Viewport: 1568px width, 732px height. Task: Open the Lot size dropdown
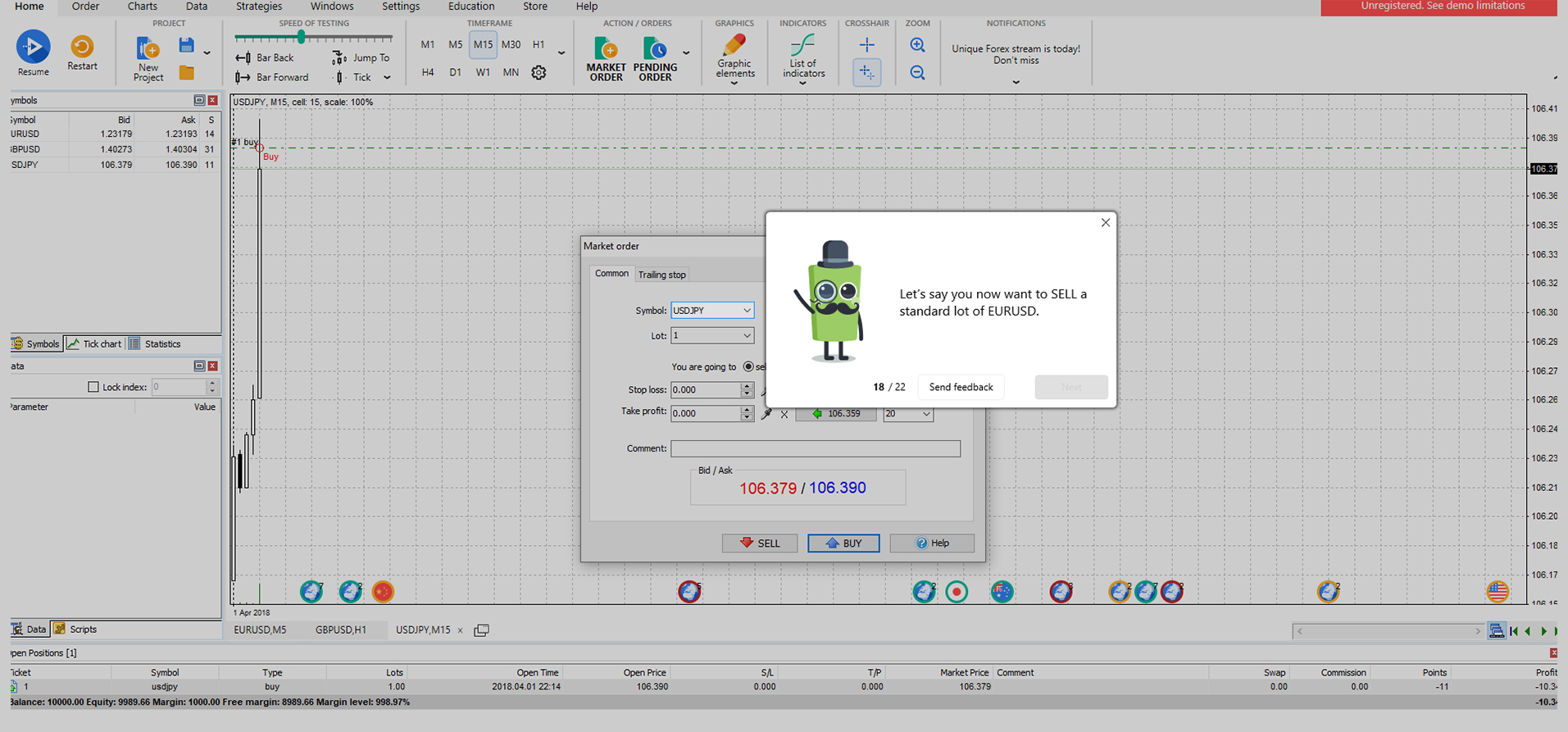pos(747,335)
